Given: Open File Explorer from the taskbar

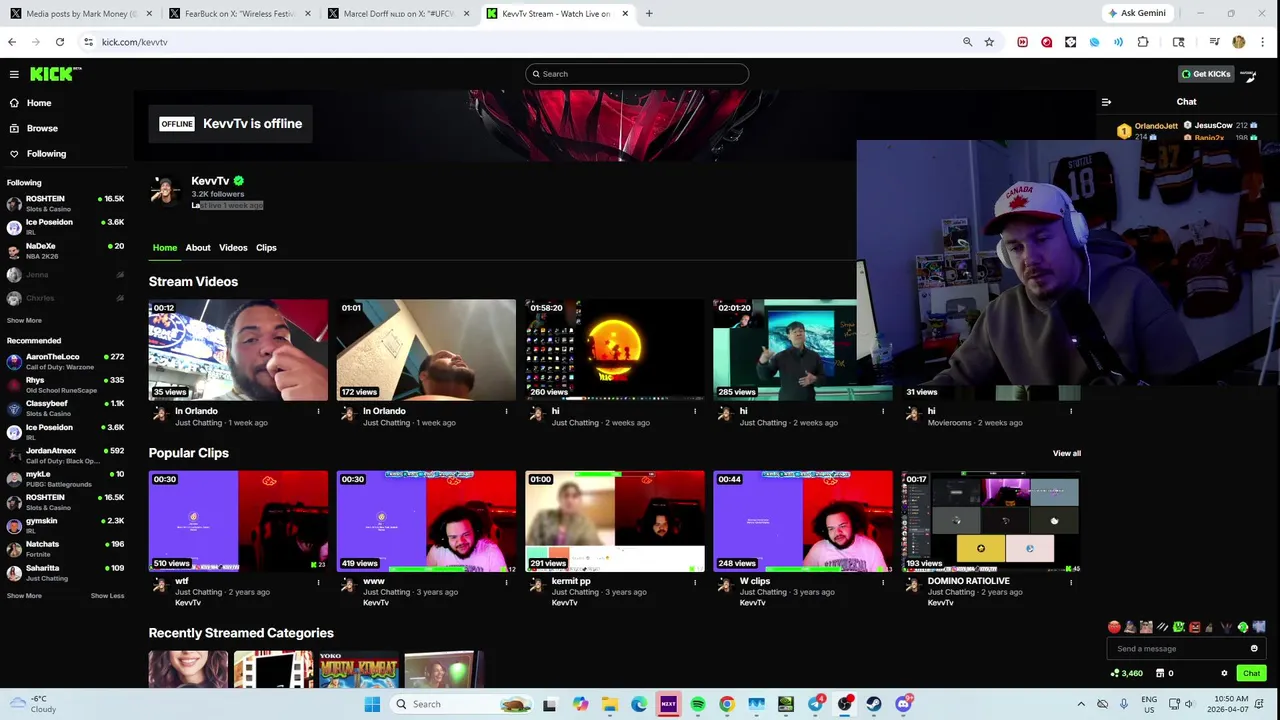Looking at the screenshot, I should click(610, 704).
